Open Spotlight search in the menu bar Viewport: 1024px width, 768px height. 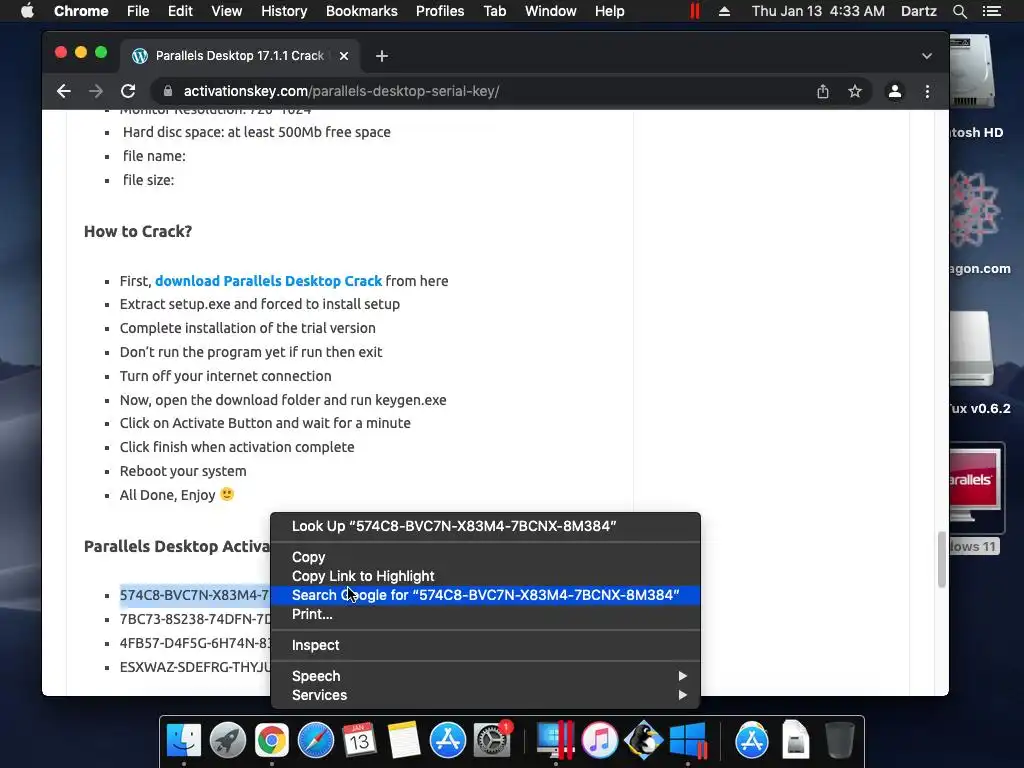(x=959, y=11)
